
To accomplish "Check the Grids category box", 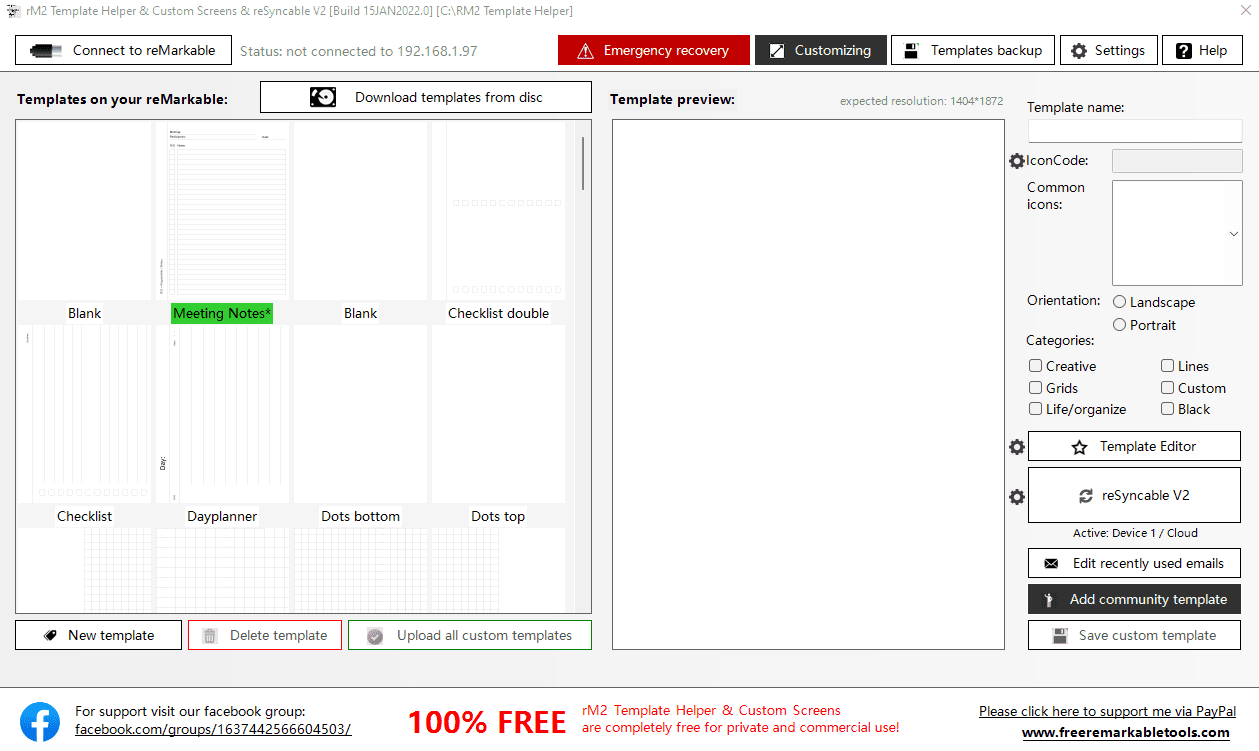I will 1036,388.
